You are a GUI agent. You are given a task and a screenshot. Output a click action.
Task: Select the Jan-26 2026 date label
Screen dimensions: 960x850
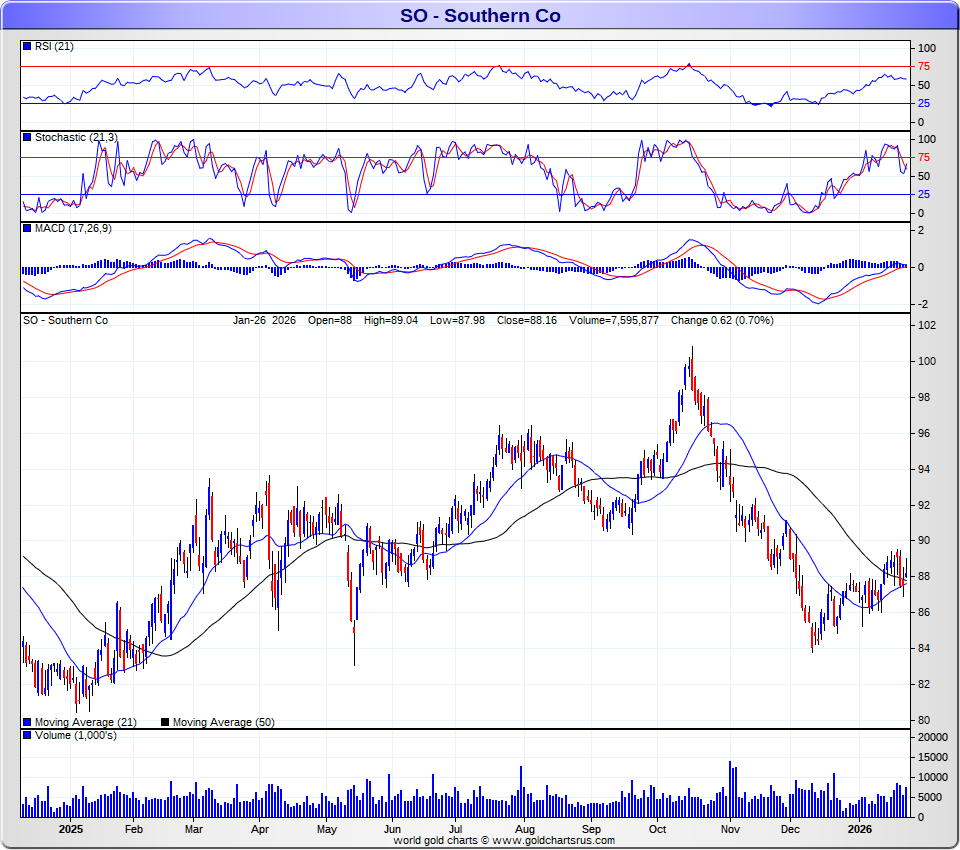[264, 320]
